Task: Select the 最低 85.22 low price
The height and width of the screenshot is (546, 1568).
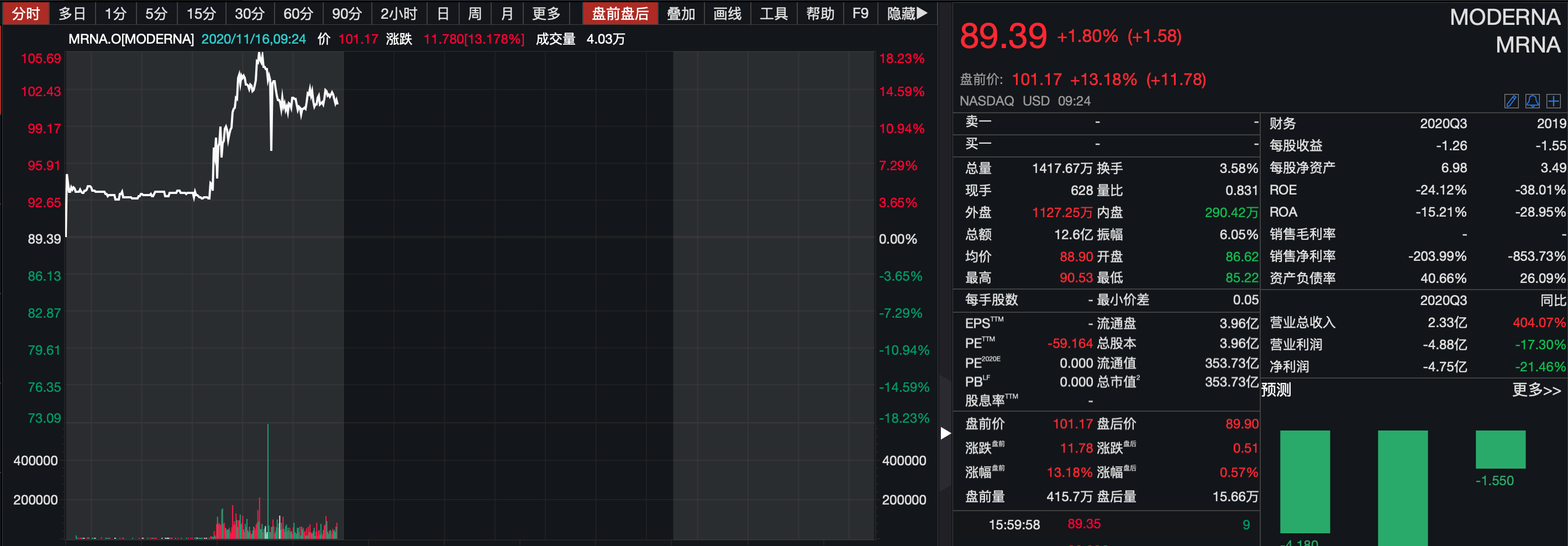Action: [x=1241, y=278]
